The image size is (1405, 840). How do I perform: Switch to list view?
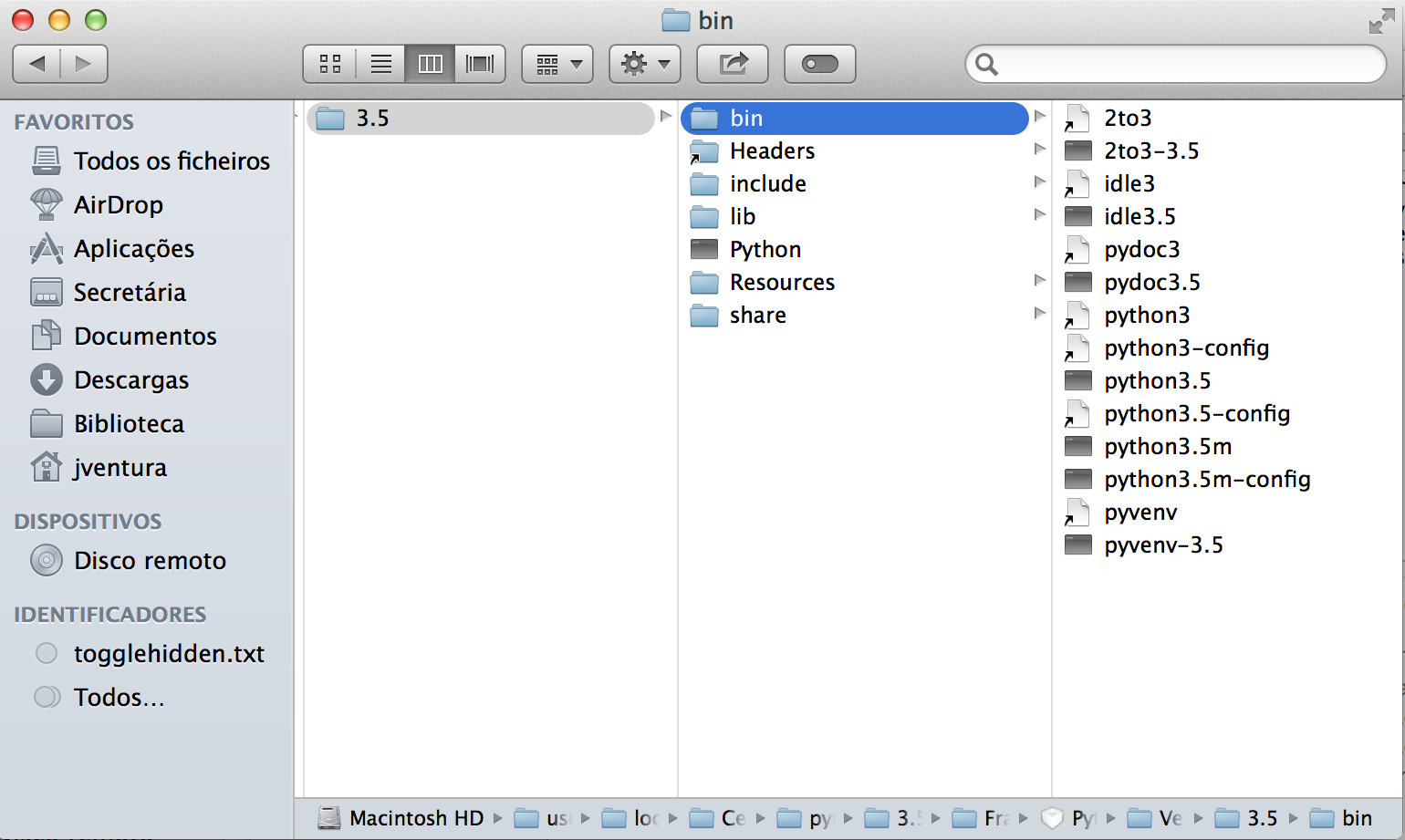click(x=380, y=64)
